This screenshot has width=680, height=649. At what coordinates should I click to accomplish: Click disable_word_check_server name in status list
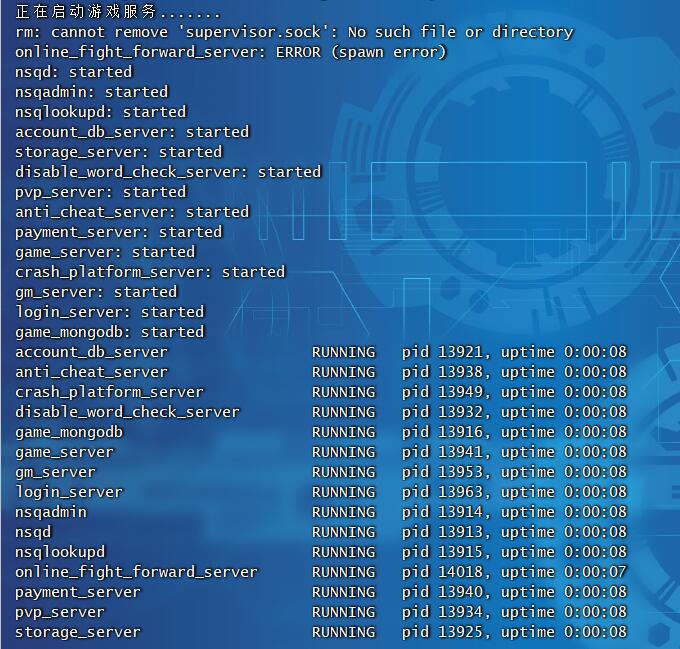click(x=128, y=412)
